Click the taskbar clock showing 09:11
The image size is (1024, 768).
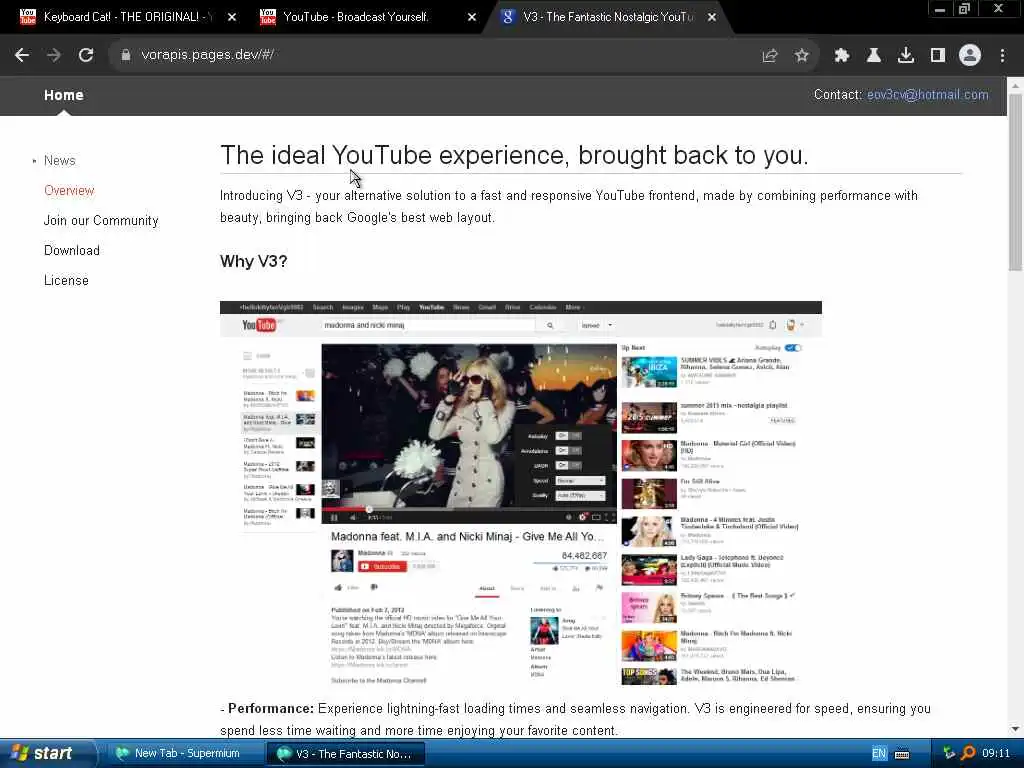[996, 754]
